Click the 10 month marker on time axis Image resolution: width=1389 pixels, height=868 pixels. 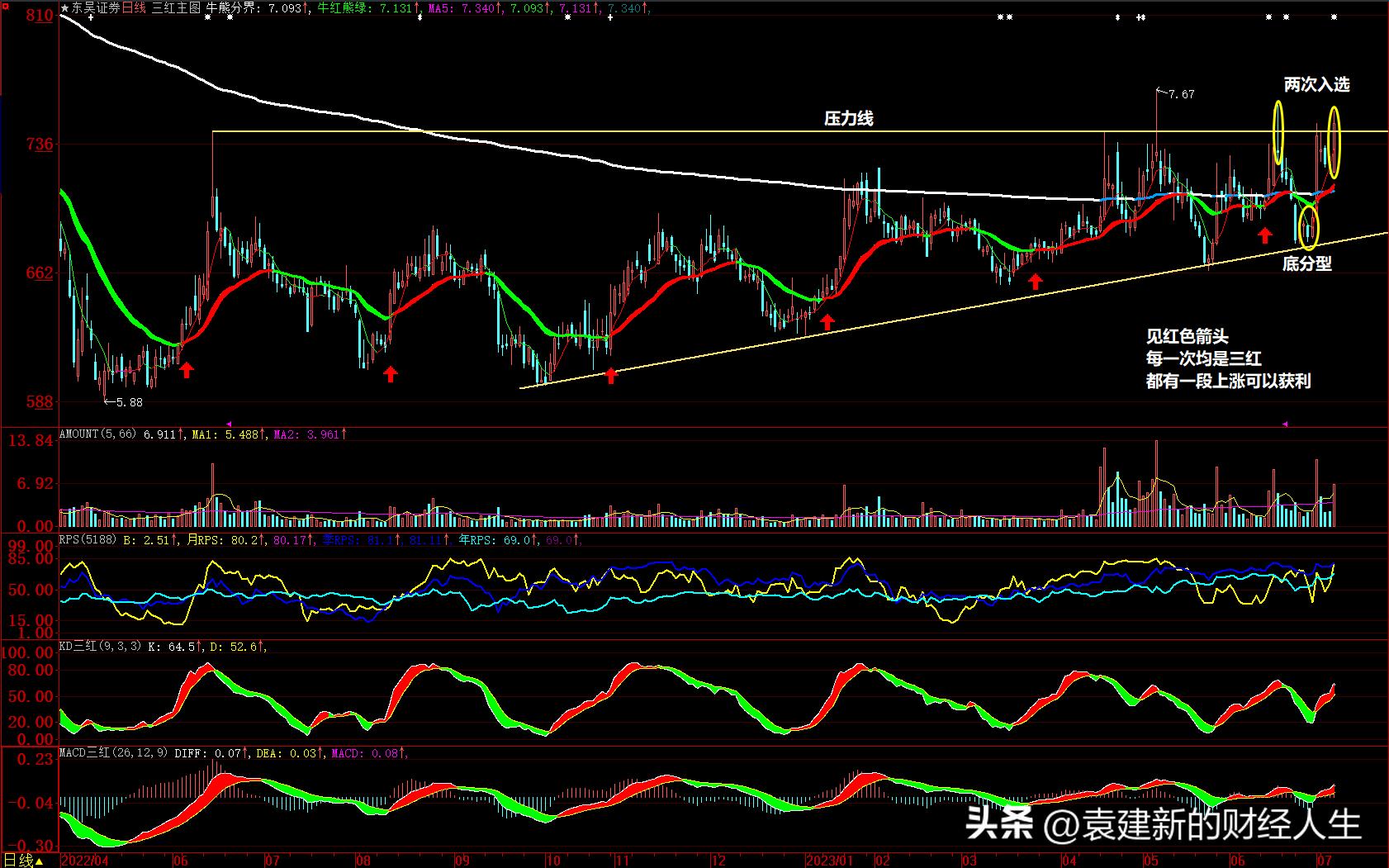click(x=553, y=861)
